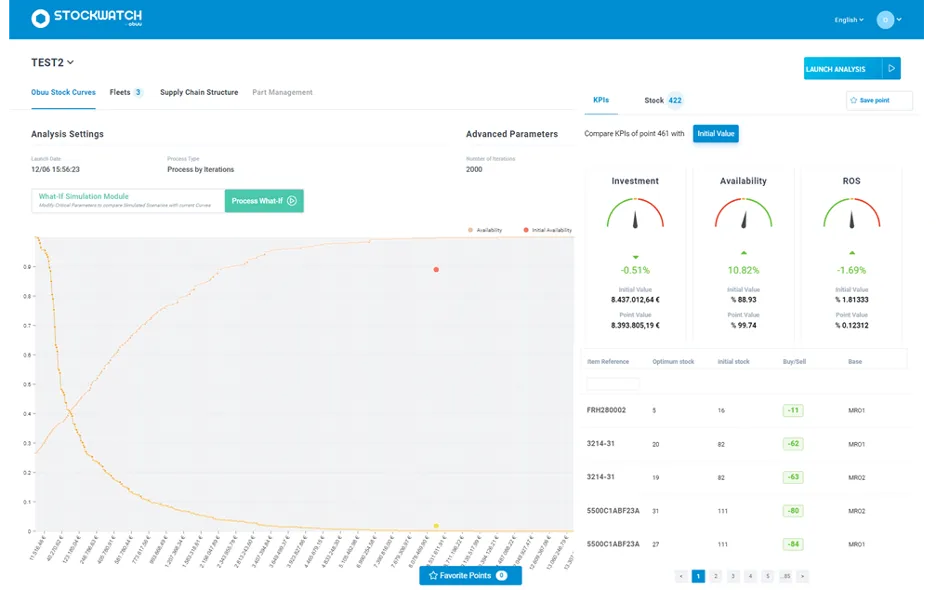Expand the chevron next to user avatar
Viewport: 936px width, 590px height.
click(899, 20)
